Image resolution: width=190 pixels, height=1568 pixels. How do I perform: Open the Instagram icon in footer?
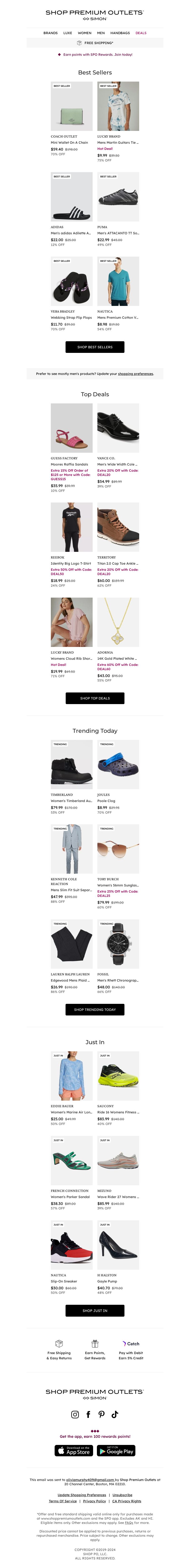click(75, 1414)
